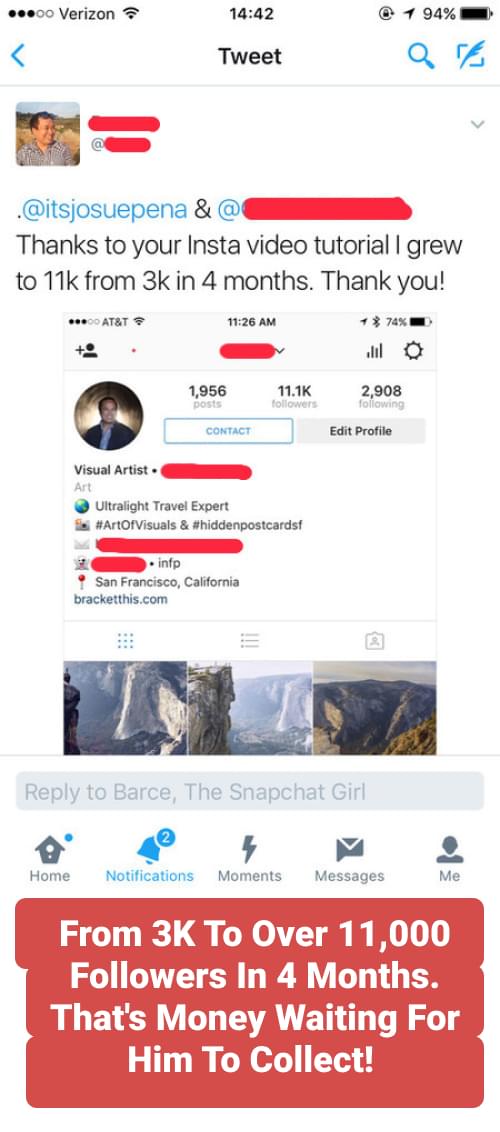Open the Notifications tab
500x1132 pixels.
tap(149, 858)
